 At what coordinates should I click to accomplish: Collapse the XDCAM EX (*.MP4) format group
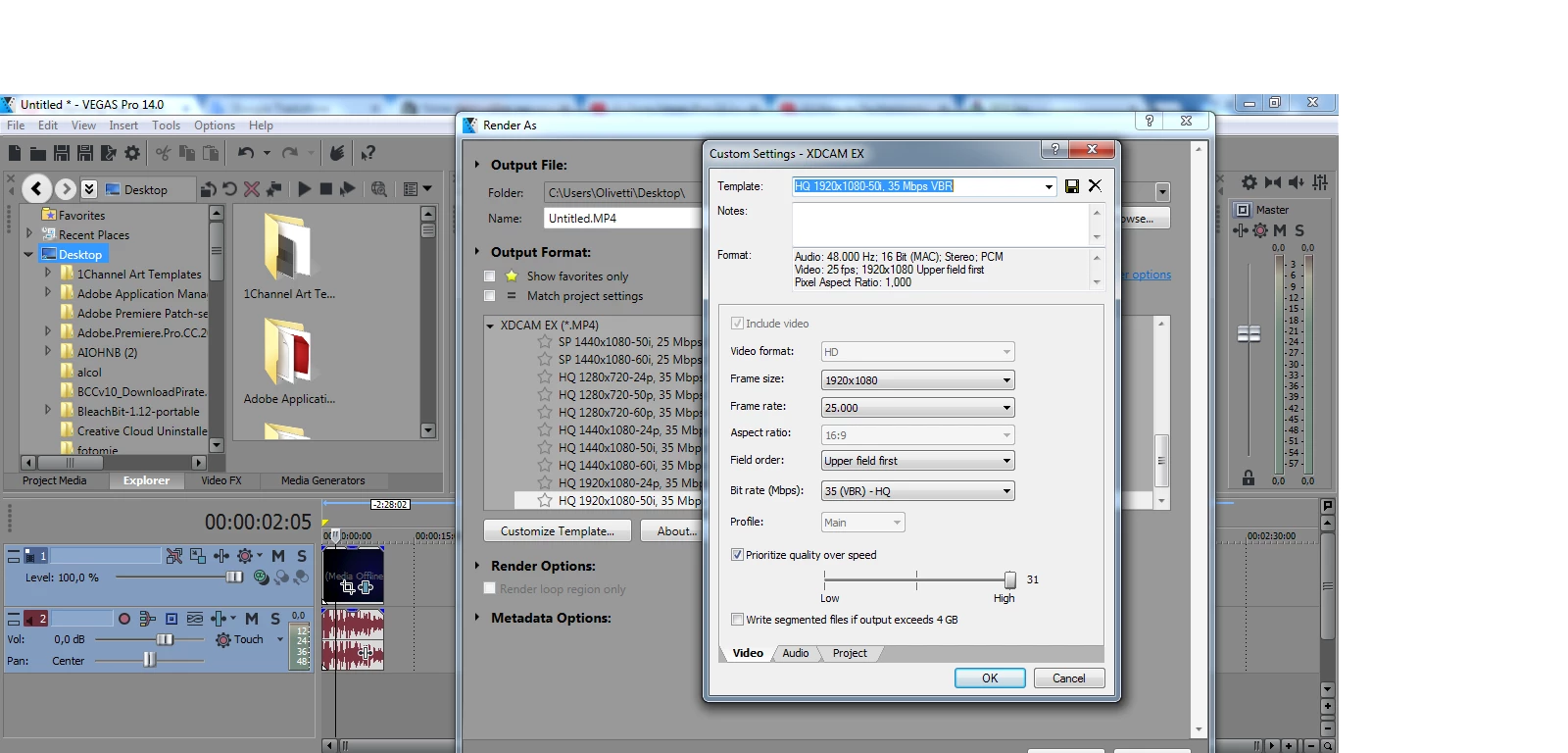tap(490, 326)
